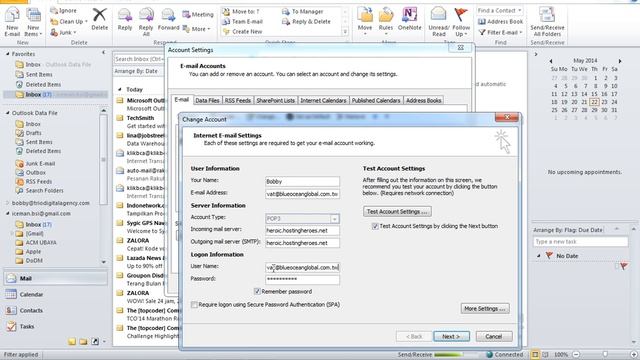Screen dimensions: 640x360
Task: Collapse the Outlook Data File tree
Action: (x=7, y=113)
